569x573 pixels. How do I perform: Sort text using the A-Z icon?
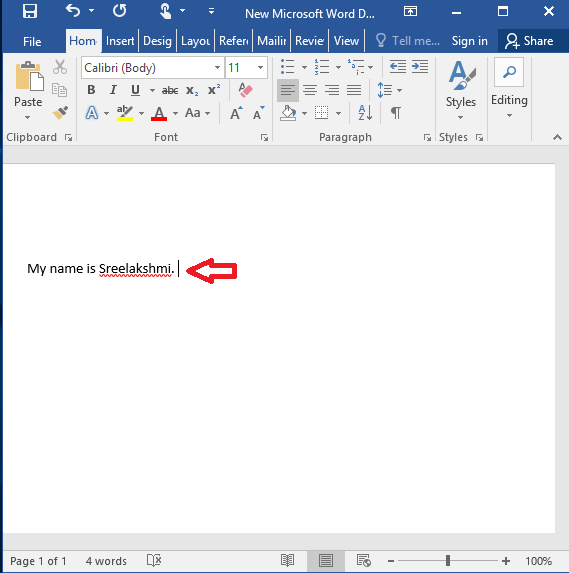click(x=365, y=113)
